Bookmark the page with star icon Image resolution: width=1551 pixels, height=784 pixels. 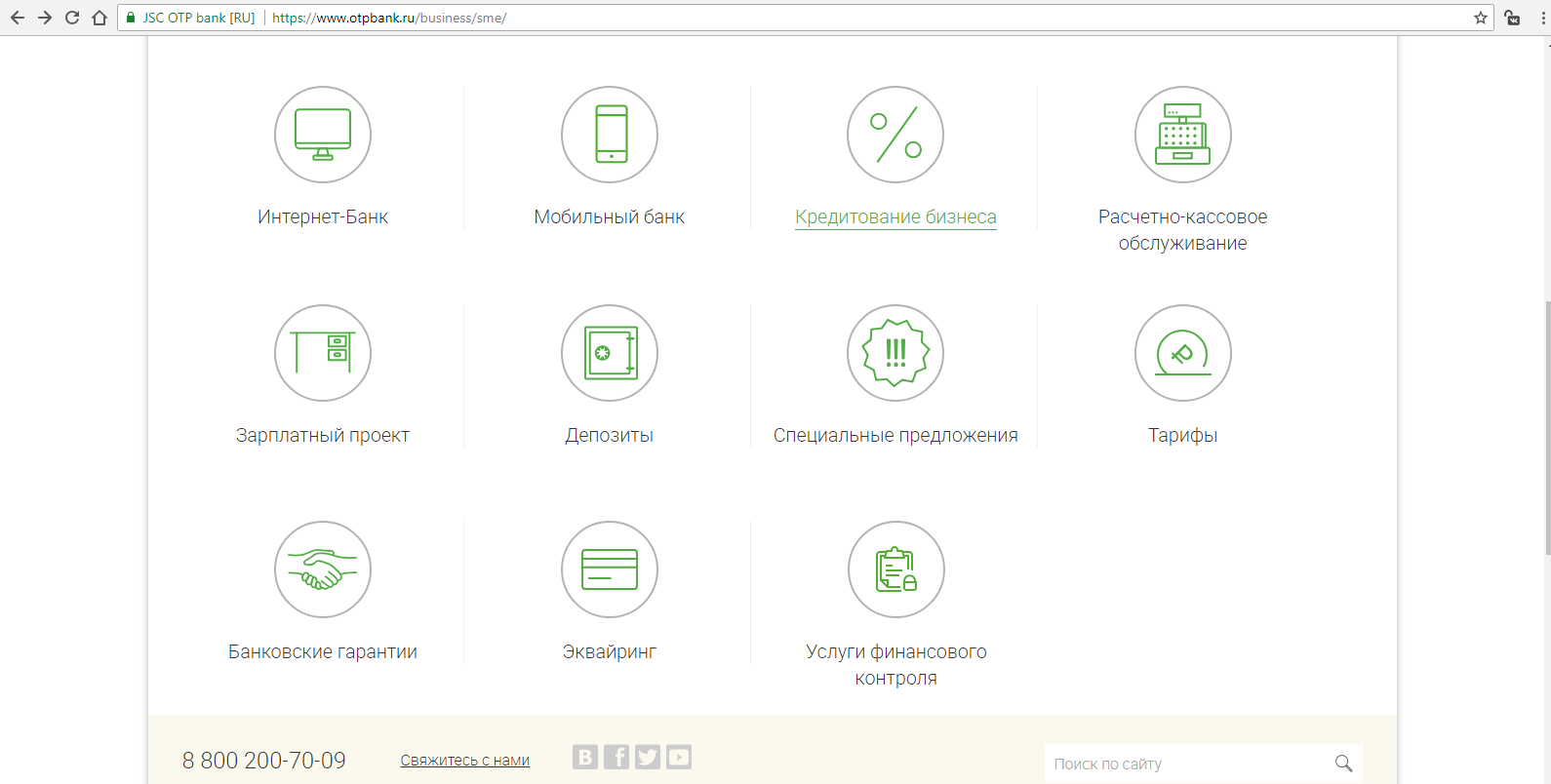click(x=1480, y=18)
